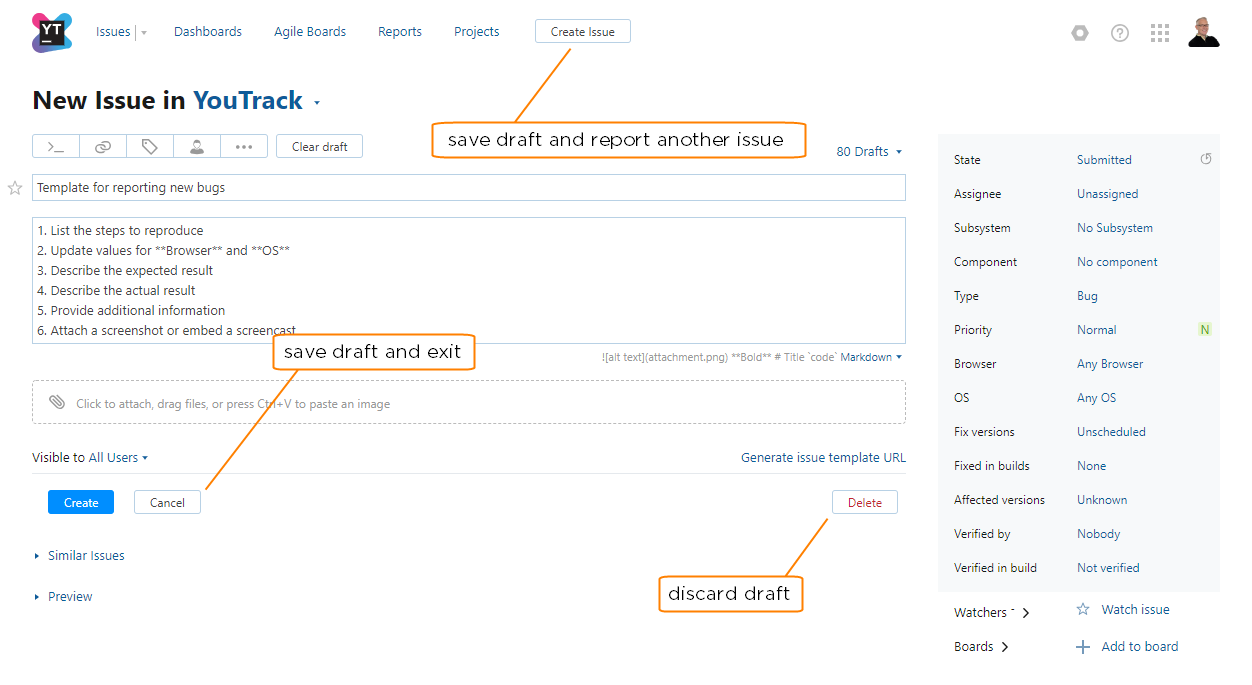The width and height of the screenshot is (1252, 685).
Task: Star the issue summary
Action: pyautogui.click(x=15, y=188)
